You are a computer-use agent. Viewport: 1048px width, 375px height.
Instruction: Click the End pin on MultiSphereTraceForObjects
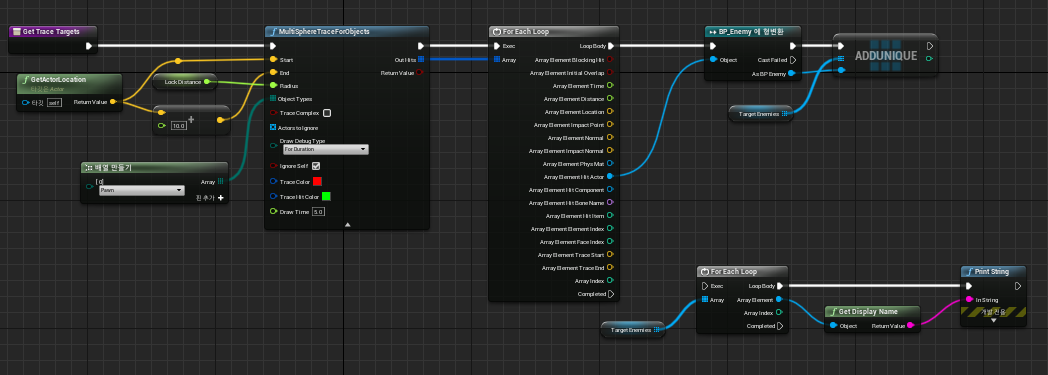tap(273, 72)
